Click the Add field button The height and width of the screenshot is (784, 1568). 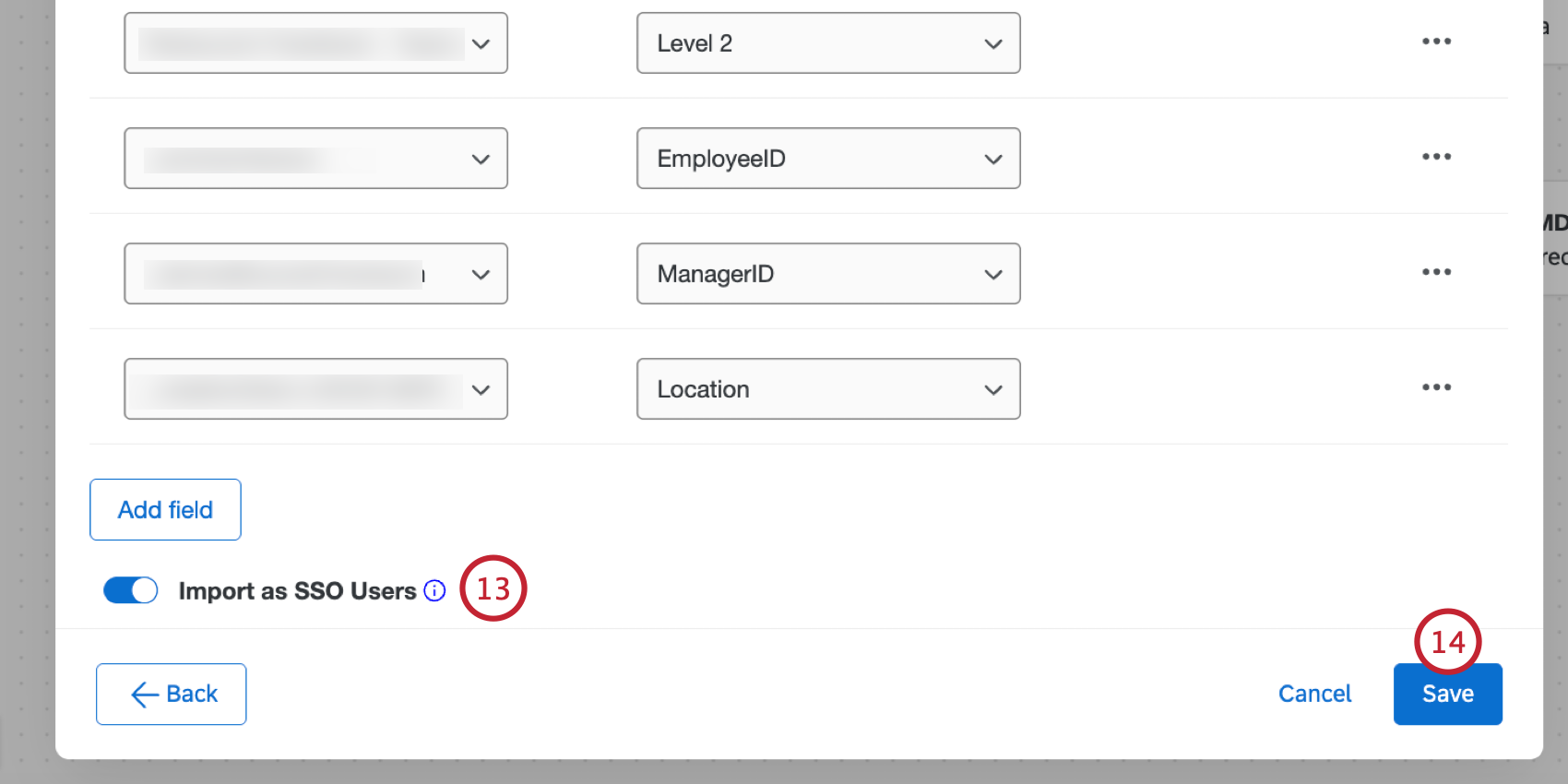point(165,509)
